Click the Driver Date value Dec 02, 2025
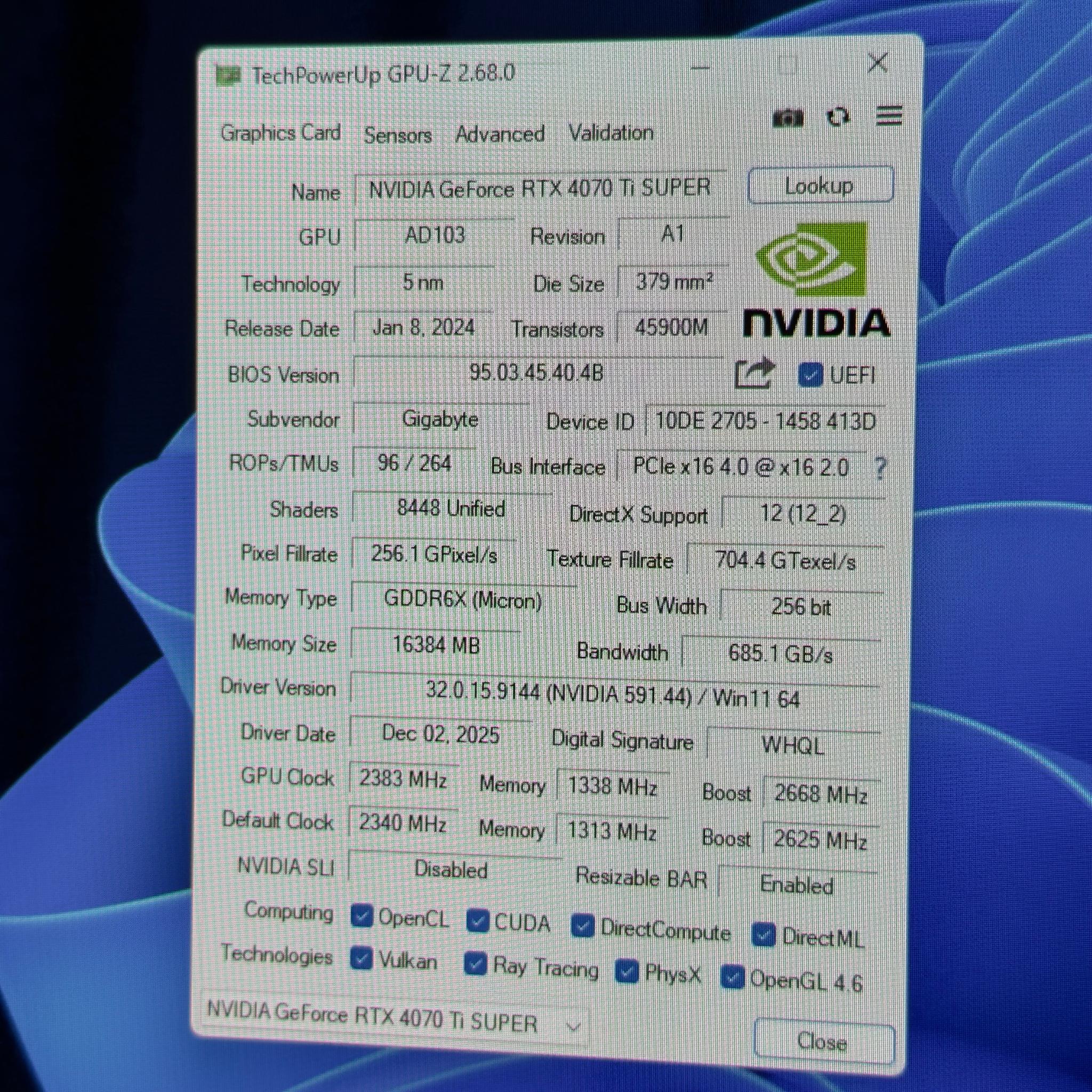The image size is (1092, 1092). [441, 734]
